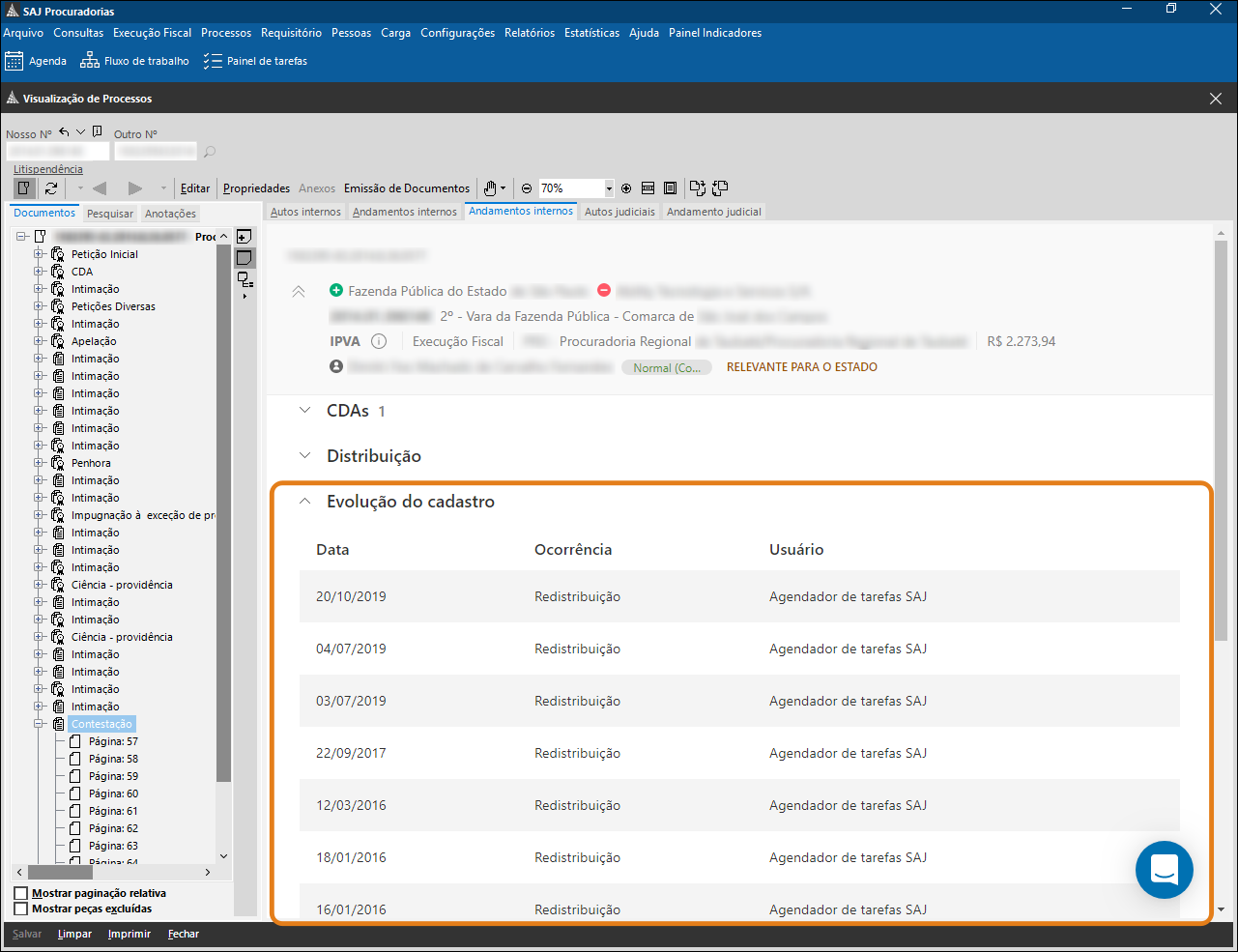The image size is (1238, 952).
Task: Click the sticky note icon beside tree
Action: coord(245,258)
